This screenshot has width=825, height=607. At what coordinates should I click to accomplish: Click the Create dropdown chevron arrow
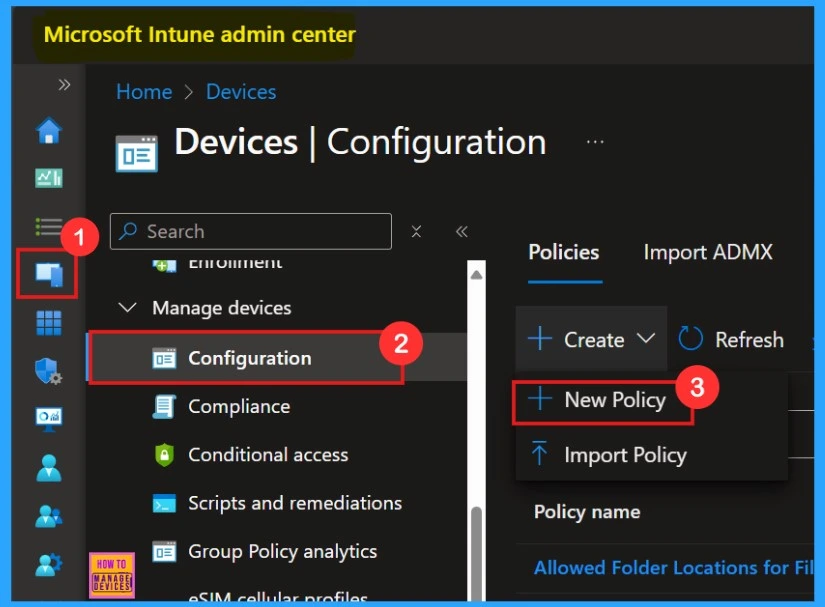[646, 338]
